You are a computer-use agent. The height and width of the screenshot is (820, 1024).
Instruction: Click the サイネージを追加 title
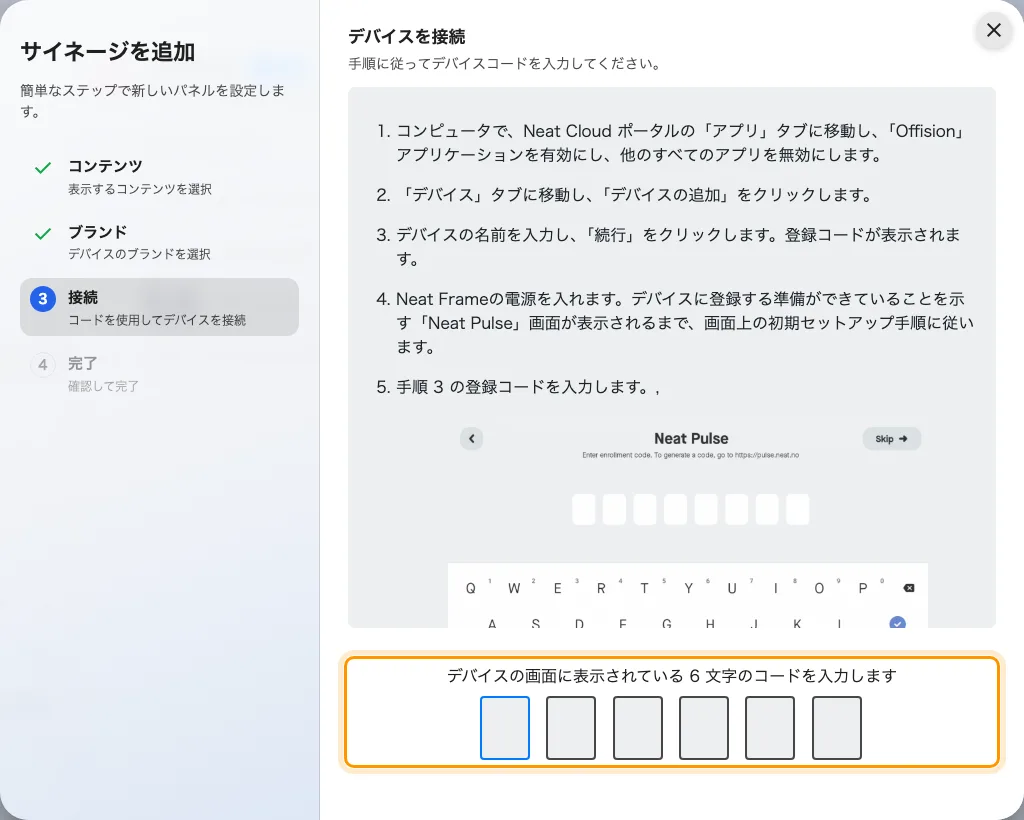pyautogui.click(x=108, y=52)
